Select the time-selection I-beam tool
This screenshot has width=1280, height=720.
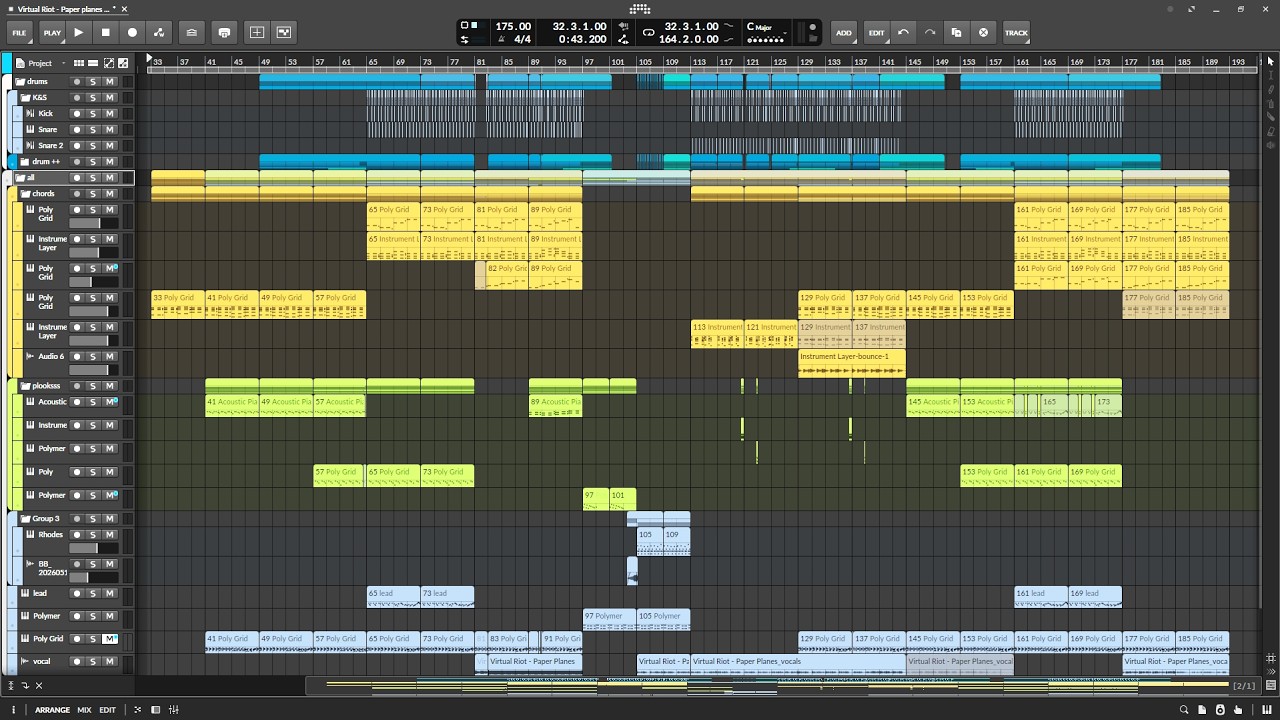tap(1271, 75)
